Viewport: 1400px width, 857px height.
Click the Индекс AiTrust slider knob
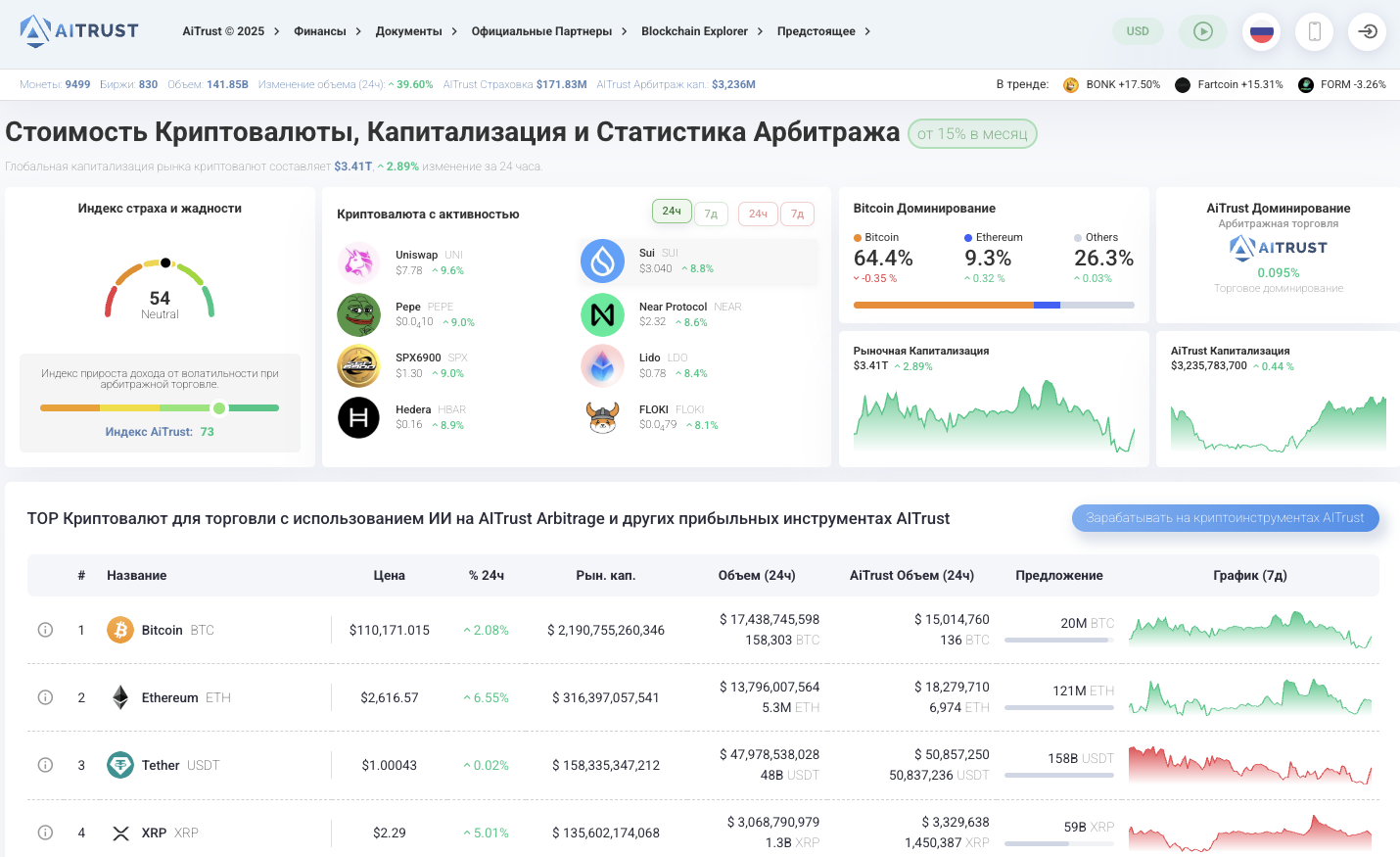click(x=219, y=408)
